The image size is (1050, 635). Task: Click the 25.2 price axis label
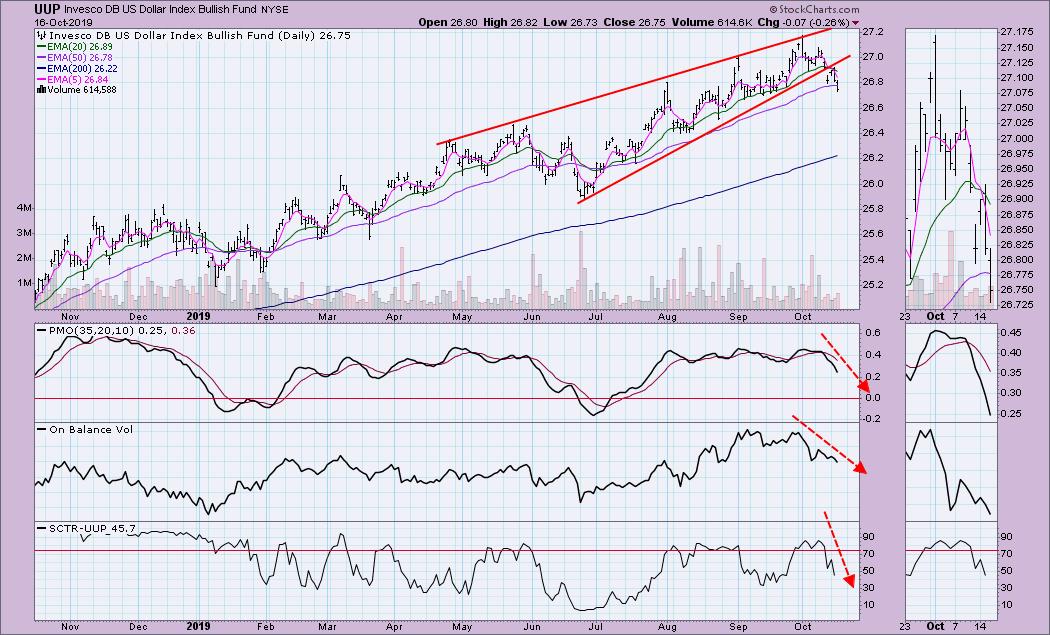(x=872, y=285)
